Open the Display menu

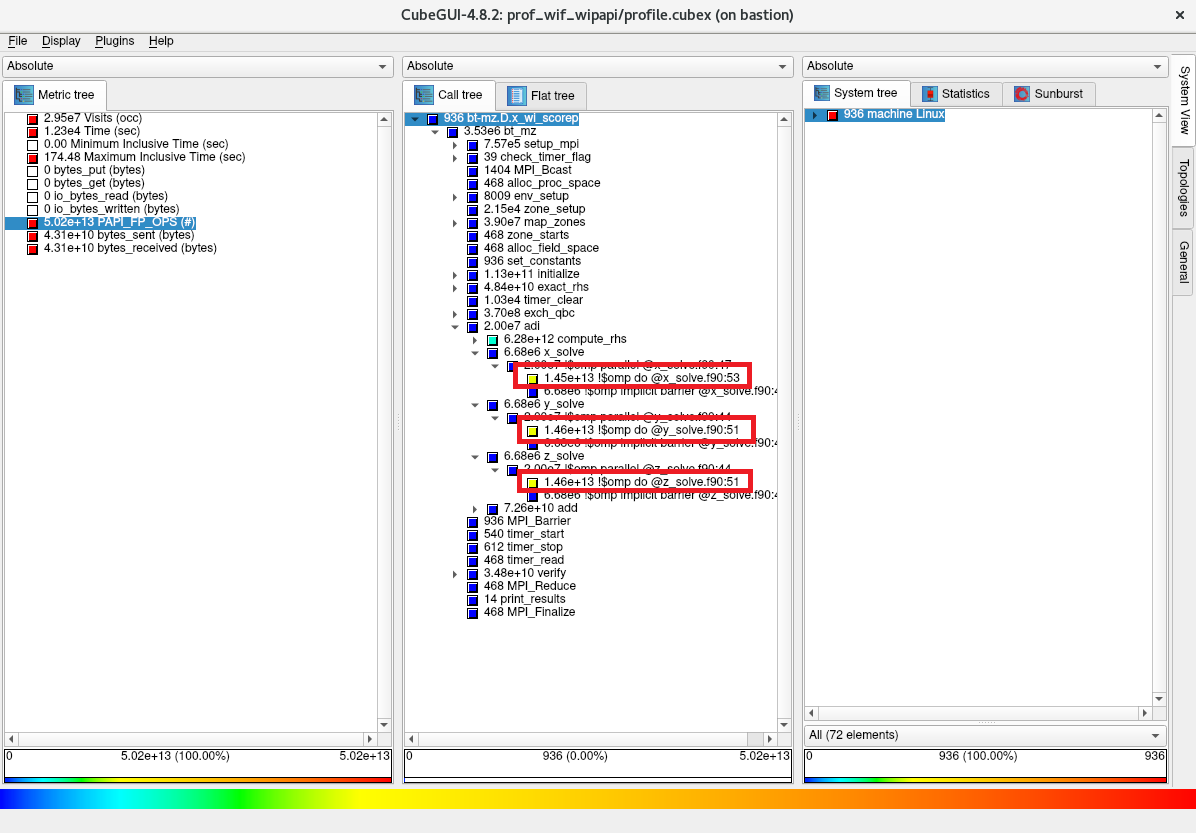[61, 41]
